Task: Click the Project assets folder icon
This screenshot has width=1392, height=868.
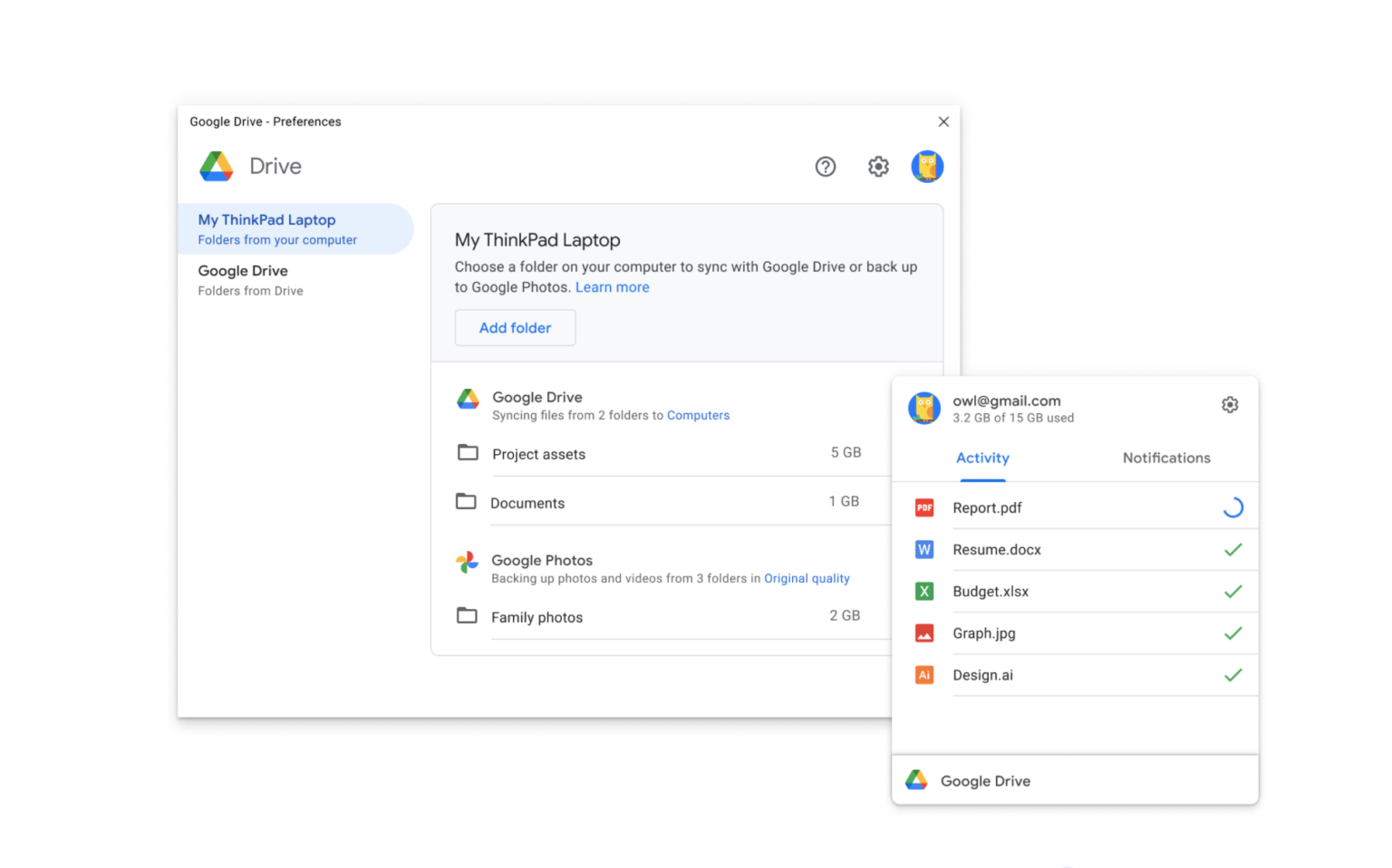Action: [467, 452]
